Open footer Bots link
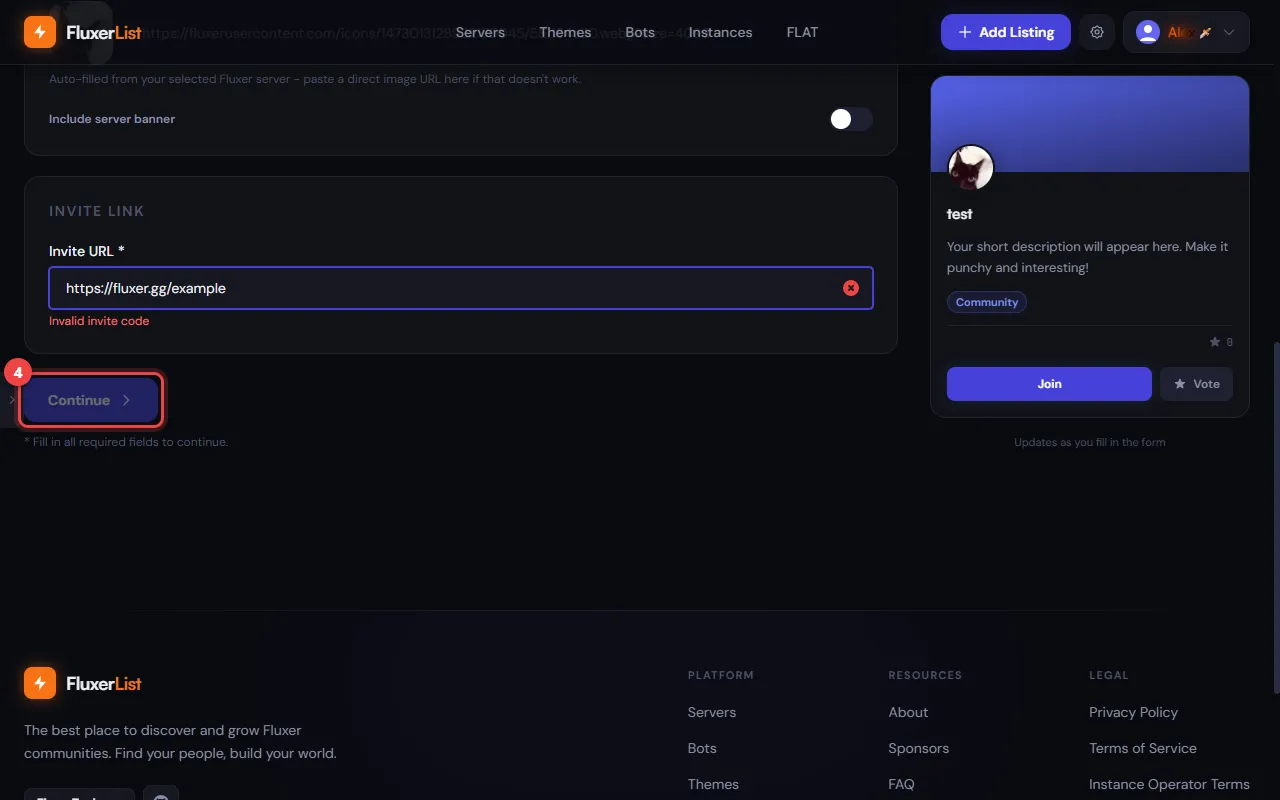This screenshot has width=1280, height=800. tap(702, 748)
